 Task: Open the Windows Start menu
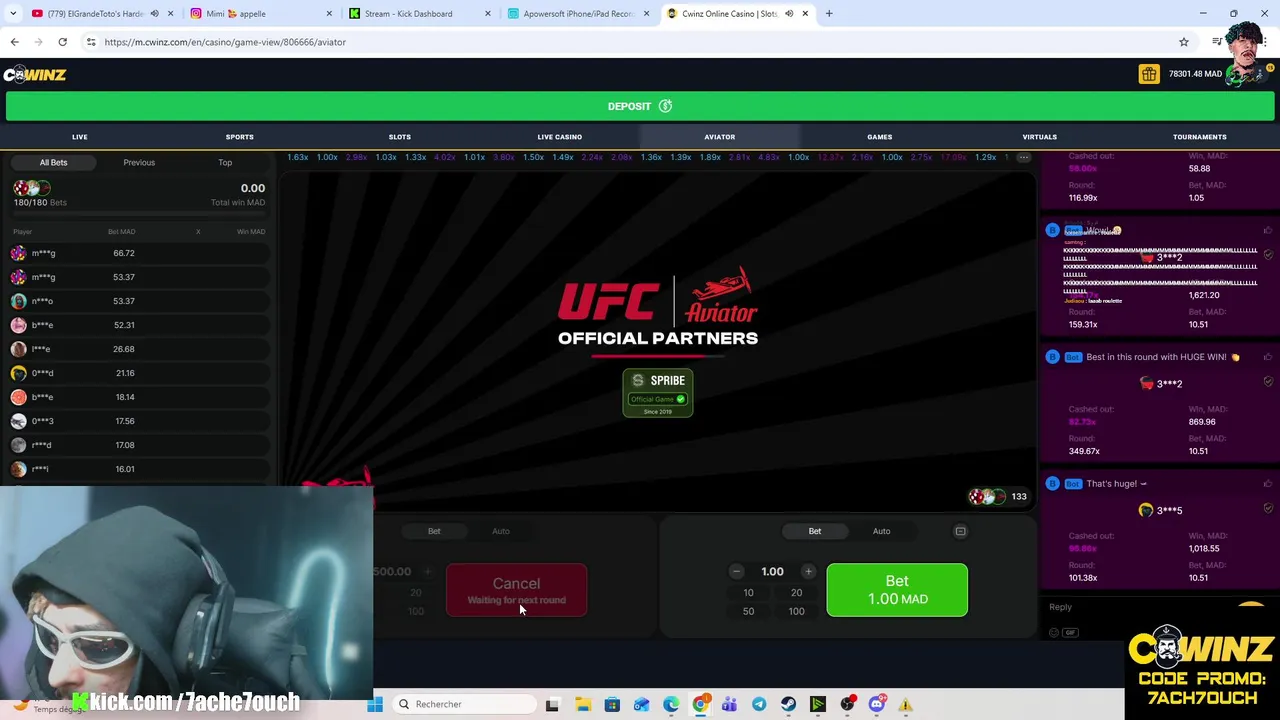pos(375,704)
